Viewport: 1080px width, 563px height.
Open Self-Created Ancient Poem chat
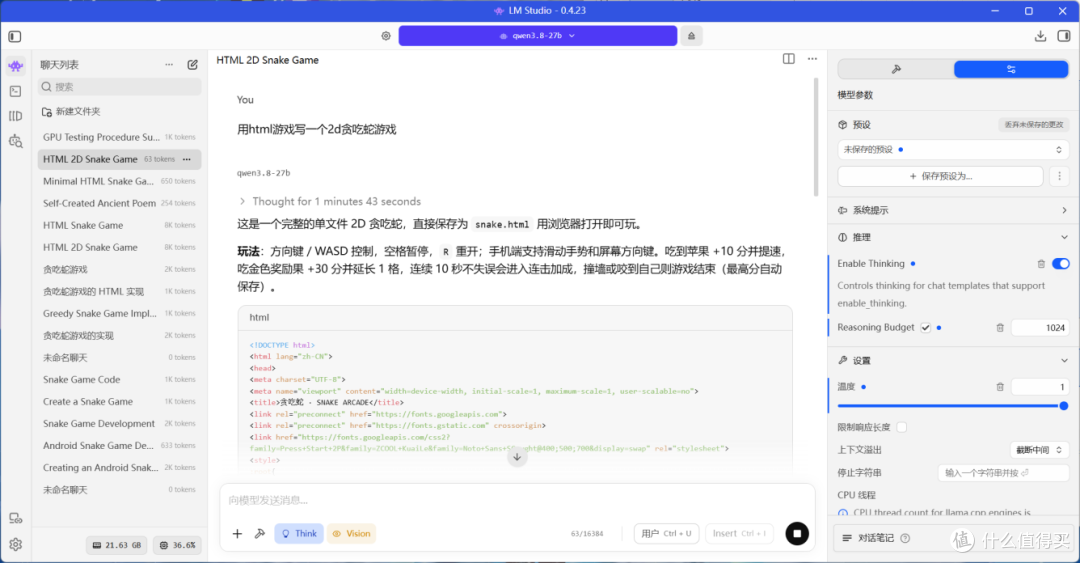[x=119, y=203]
